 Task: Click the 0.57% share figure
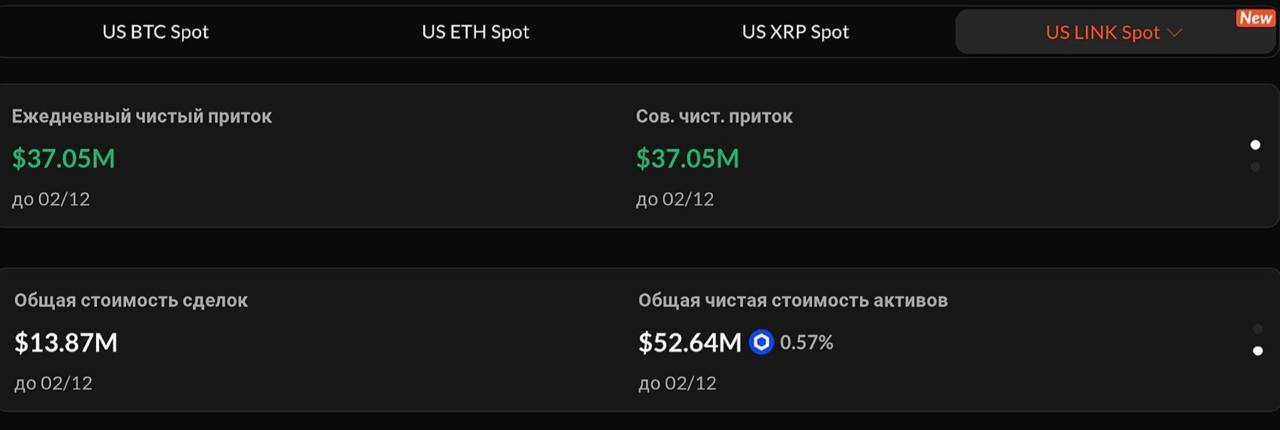pos(807,343)
